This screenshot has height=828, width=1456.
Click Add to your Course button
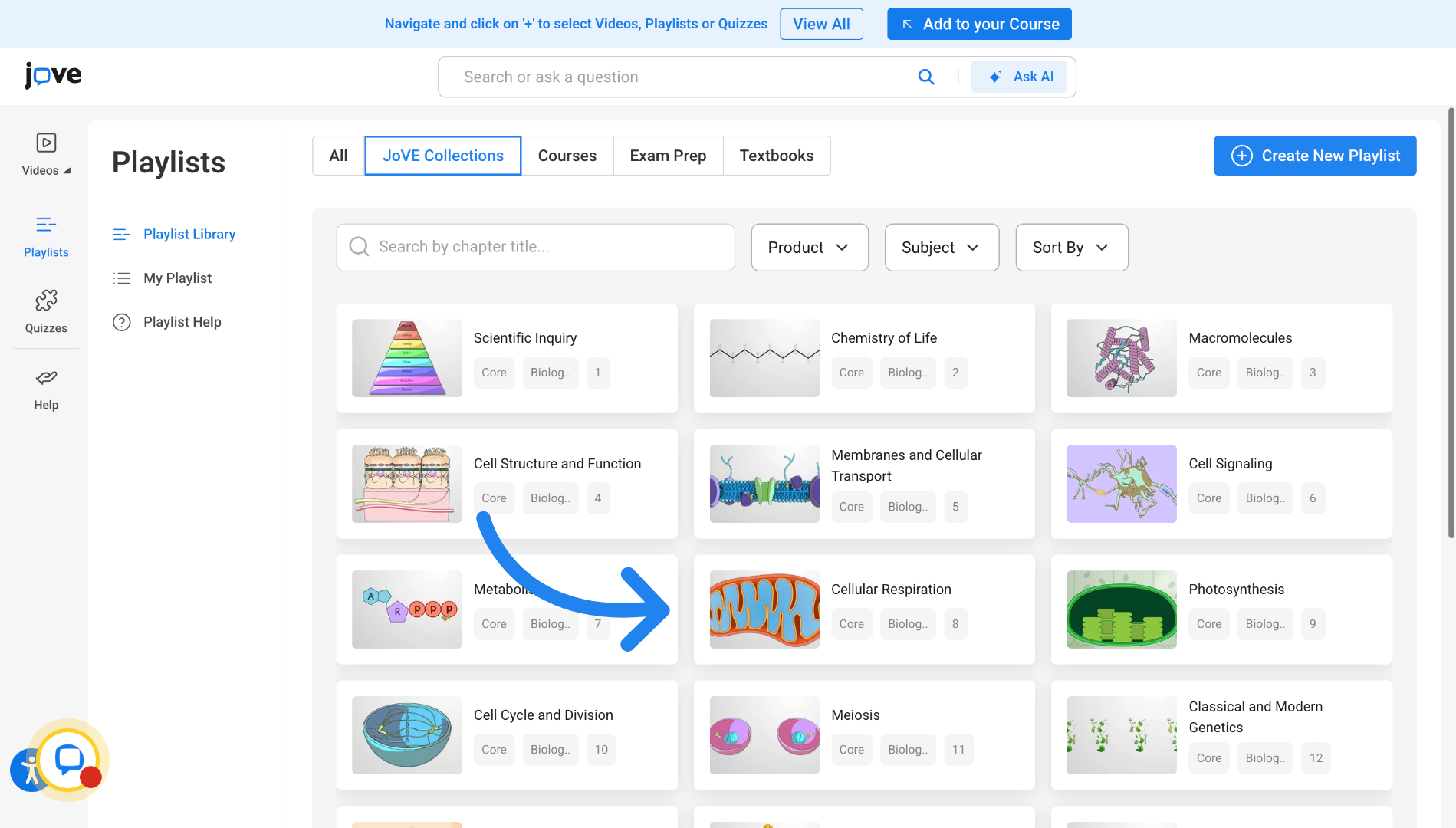tap(979, 24)
